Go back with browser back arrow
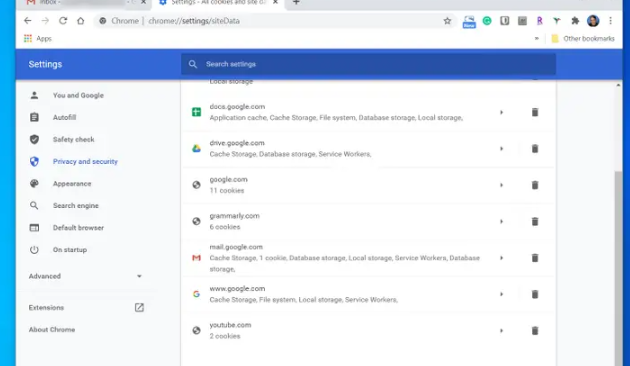Screen dimensions: 630x366 pos(27,21)
